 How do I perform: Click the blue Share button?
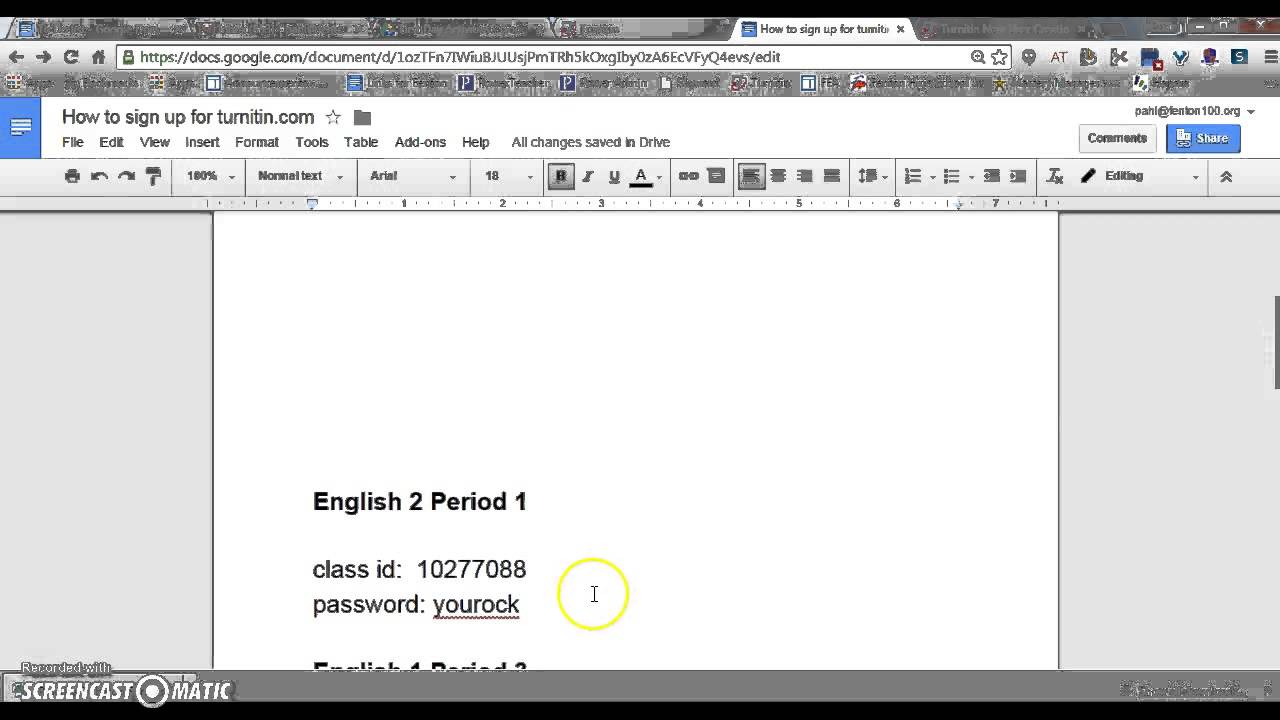[x=1203, y=138]
